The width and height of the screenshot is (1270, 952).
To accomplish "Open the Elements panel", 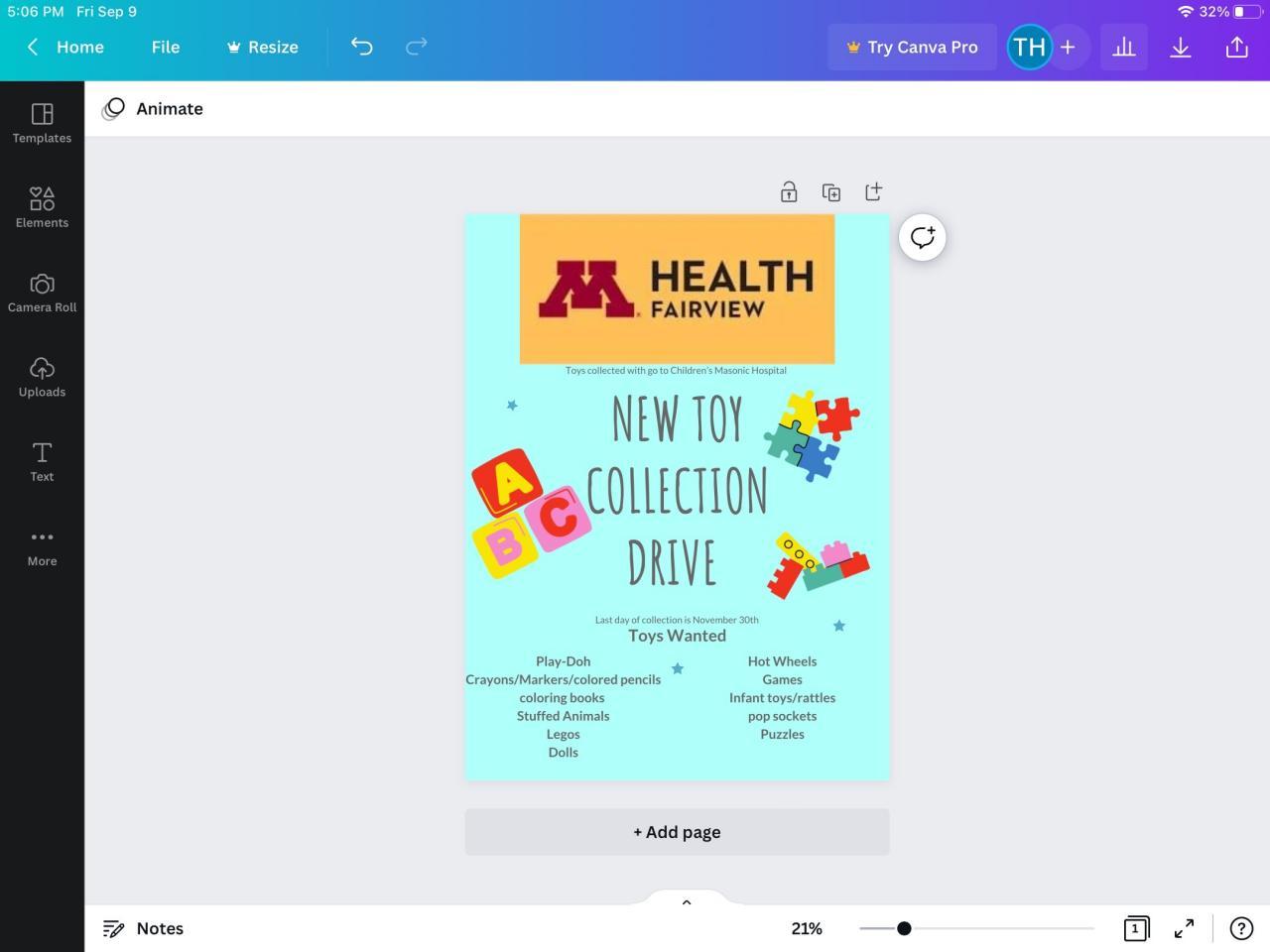I will point(42,207).
